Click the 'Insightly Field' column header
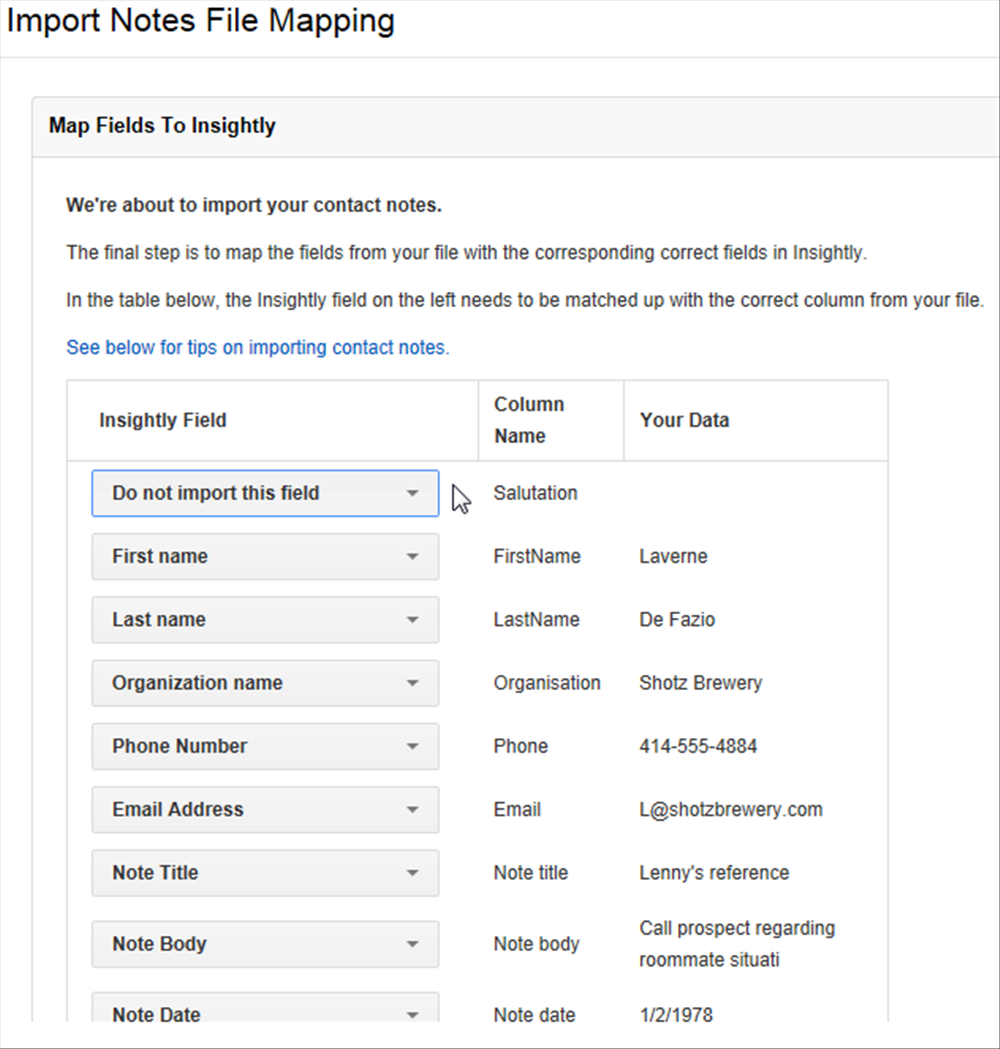Image resolution: width=1000 pixels, height=1049 pixels. (x=163, y=420)
